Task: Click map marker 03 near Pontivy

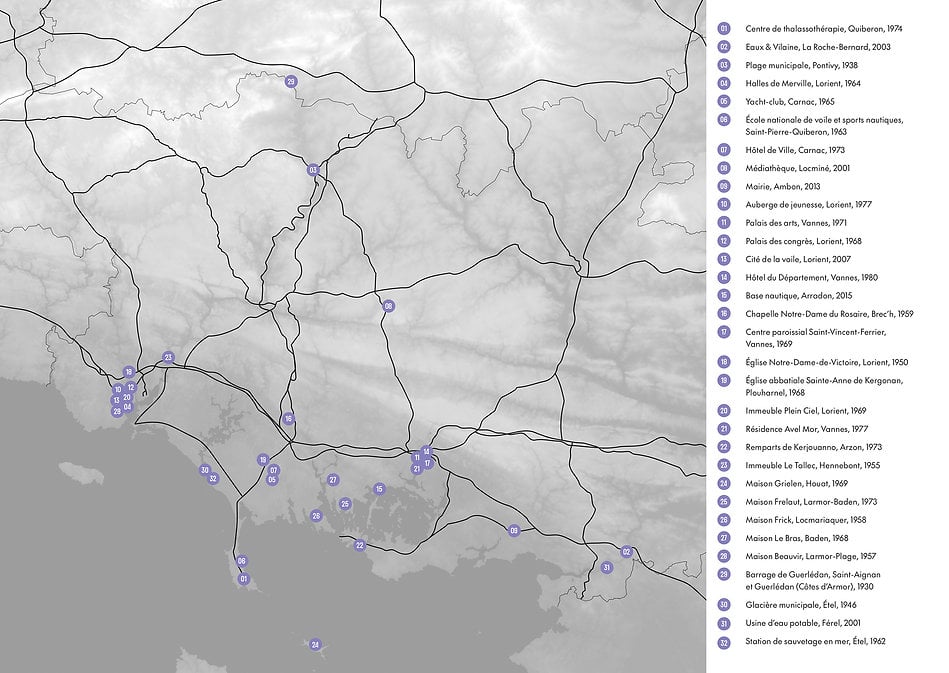Action: click(x=313, y=170)
